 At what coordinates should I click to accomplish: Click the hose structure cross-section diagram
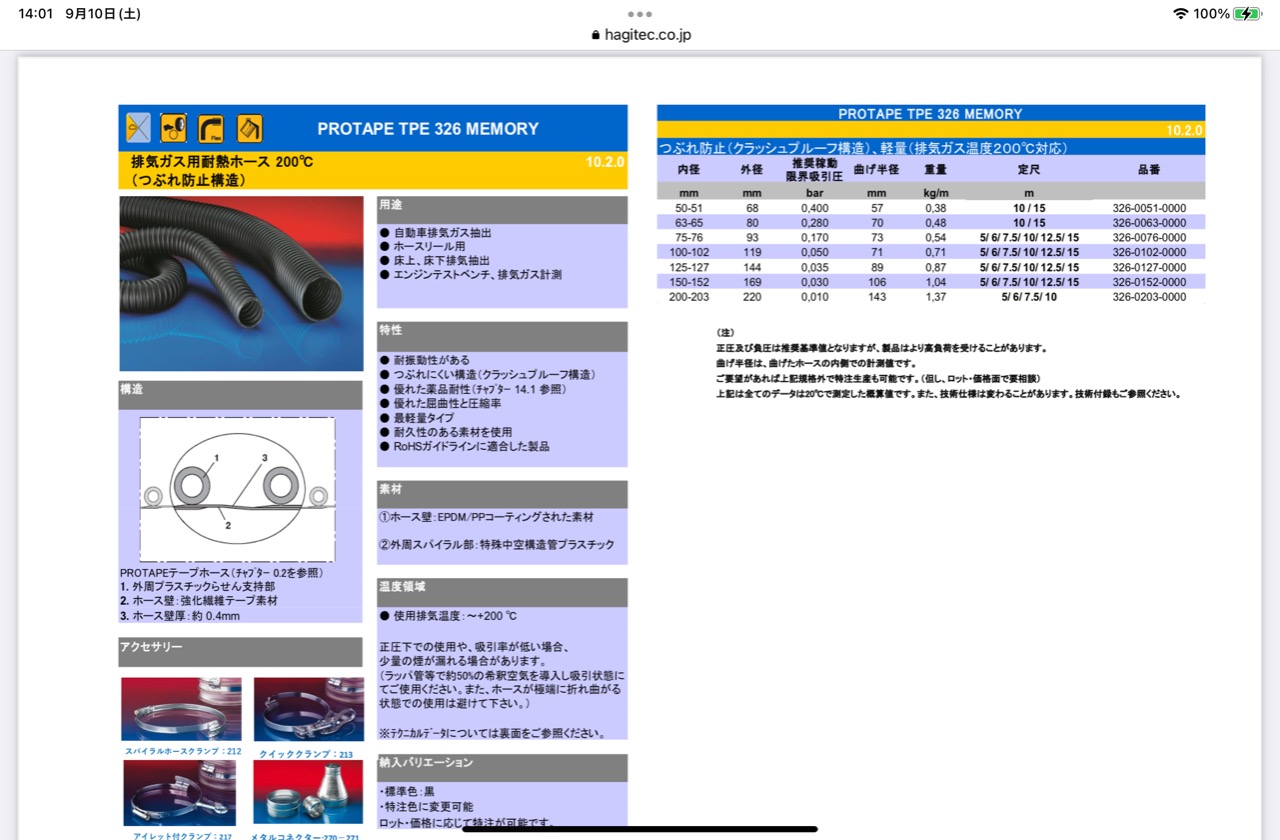237,490
